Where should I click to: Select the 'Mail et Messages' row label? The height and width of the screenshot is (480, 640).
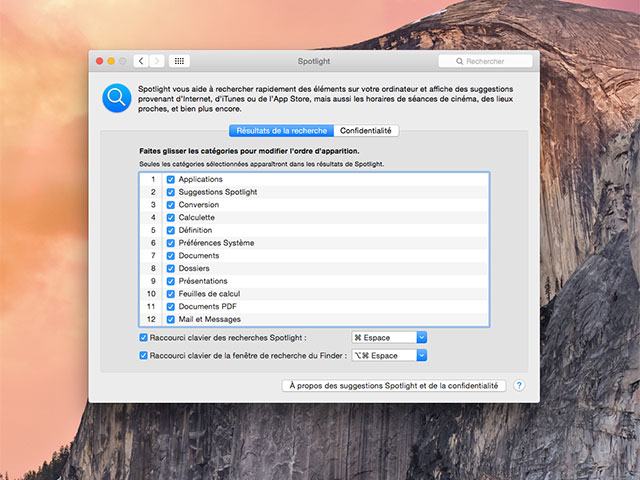pos(209,319)
